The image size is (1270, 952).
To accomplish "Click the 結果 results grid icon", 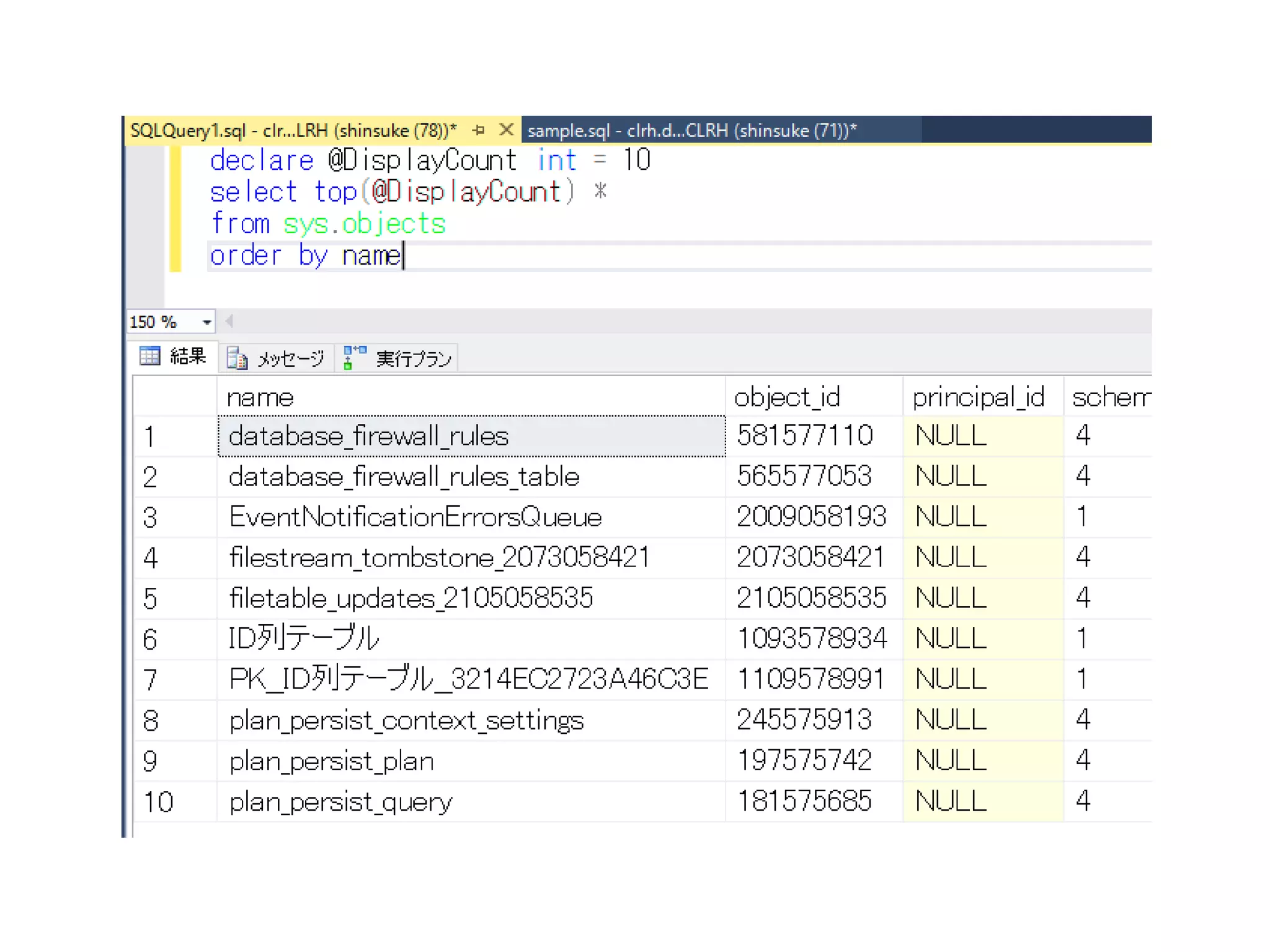I will 150,356.
